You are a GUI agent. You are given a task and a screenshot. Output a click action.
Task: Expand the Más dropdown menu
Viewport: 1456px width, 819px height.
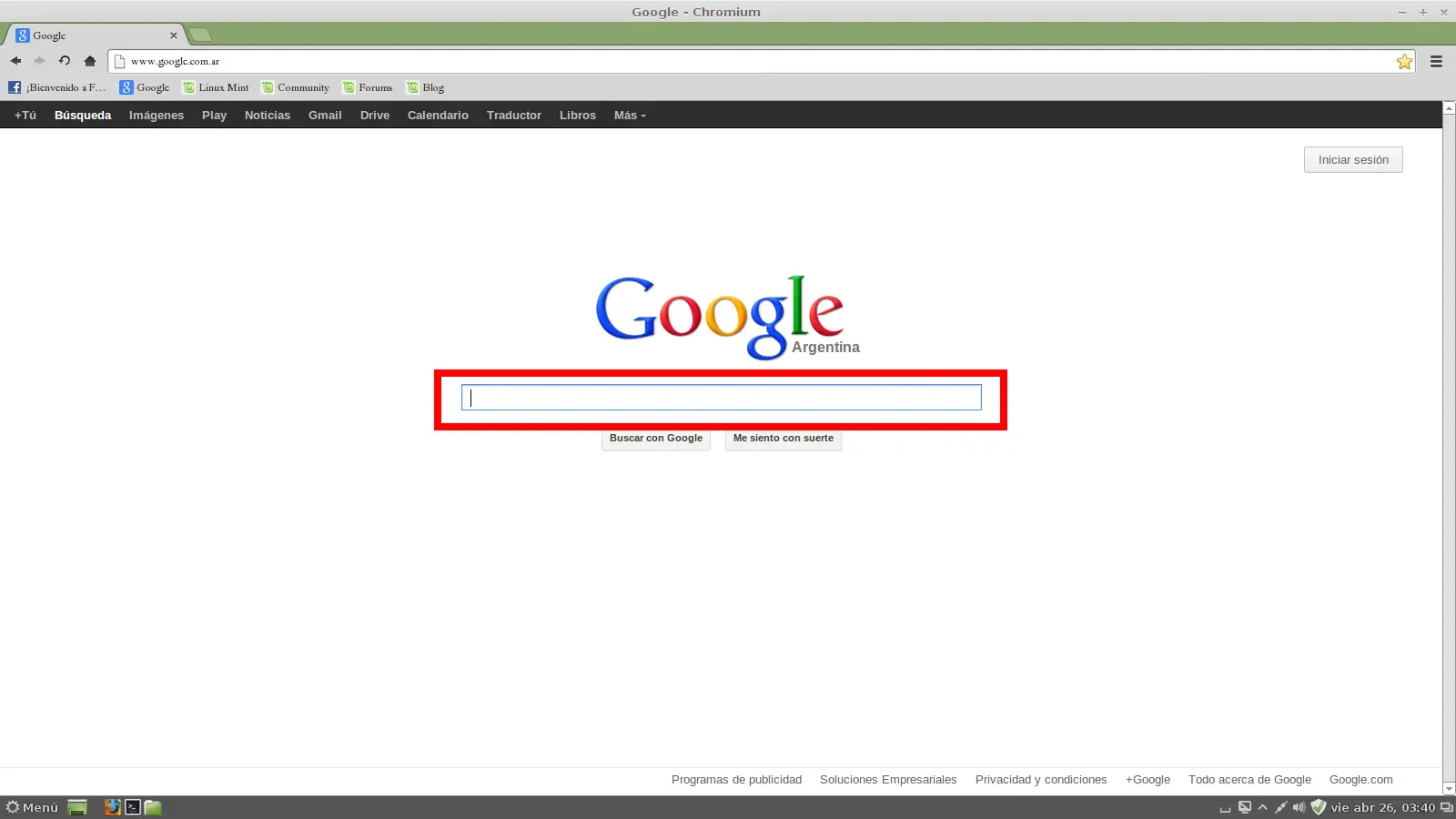630,116
